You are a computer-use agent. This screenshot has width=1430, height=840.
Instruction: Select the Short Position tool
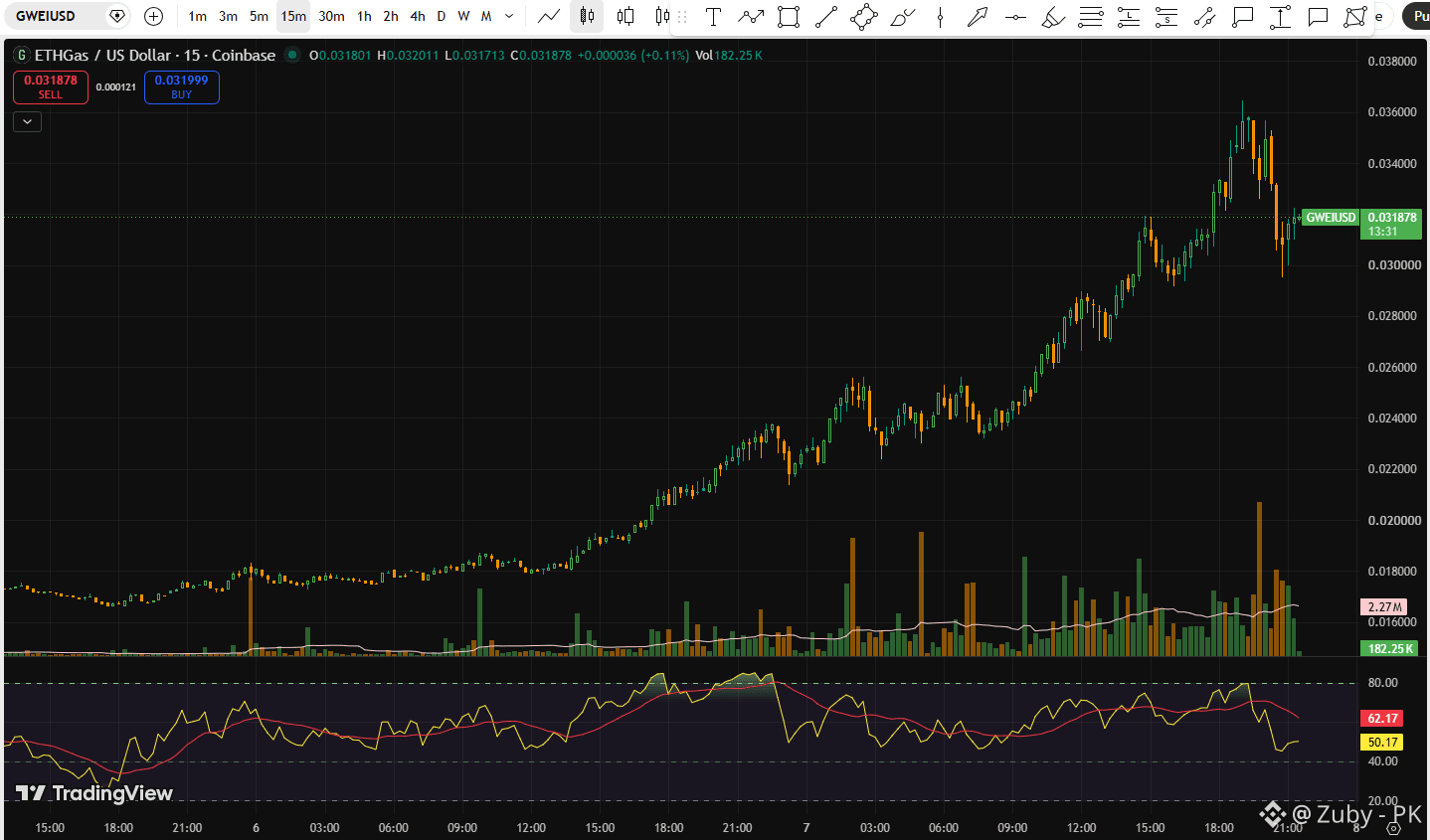(1166, 16)
